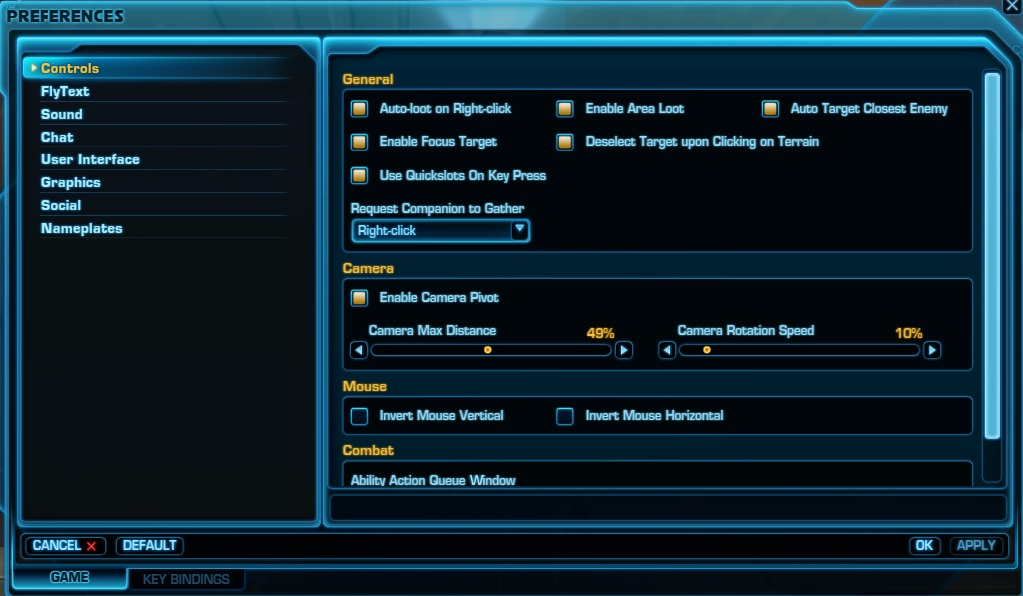Reset settings with Default button
The height and width of the screenshot is (596, 1023).
pos(150,545)
